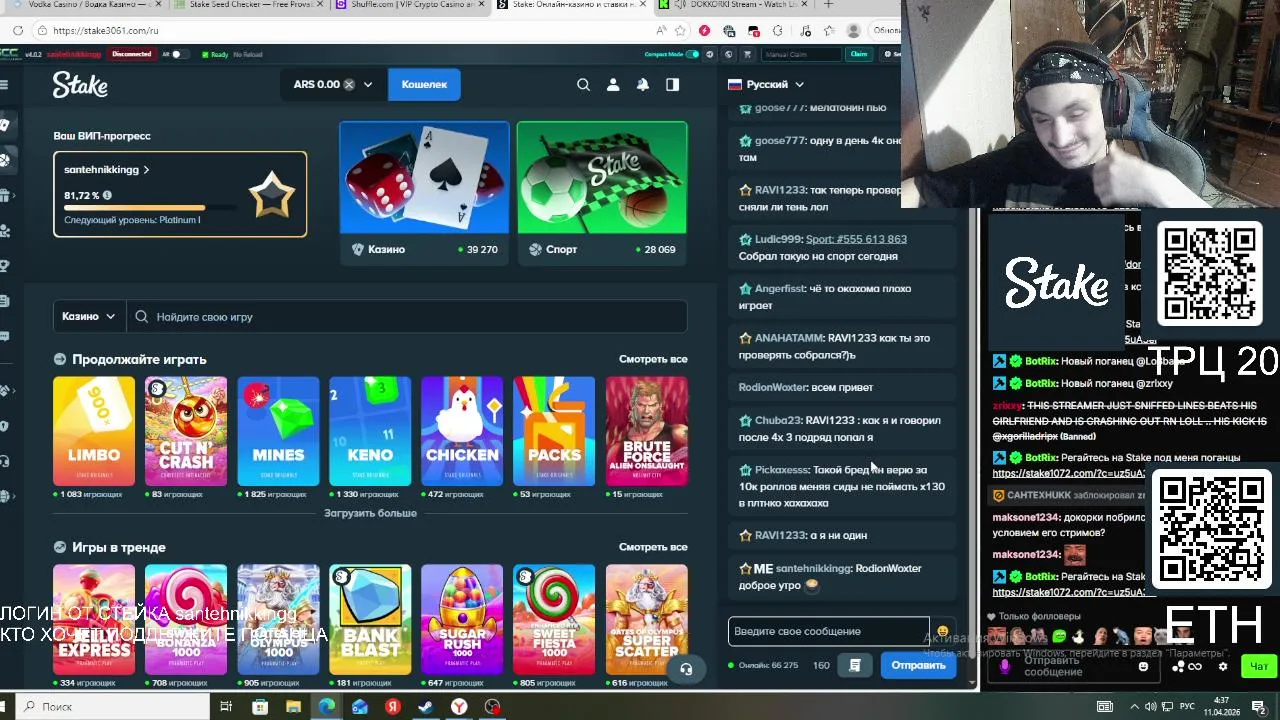Open the user profile icon

613,85
